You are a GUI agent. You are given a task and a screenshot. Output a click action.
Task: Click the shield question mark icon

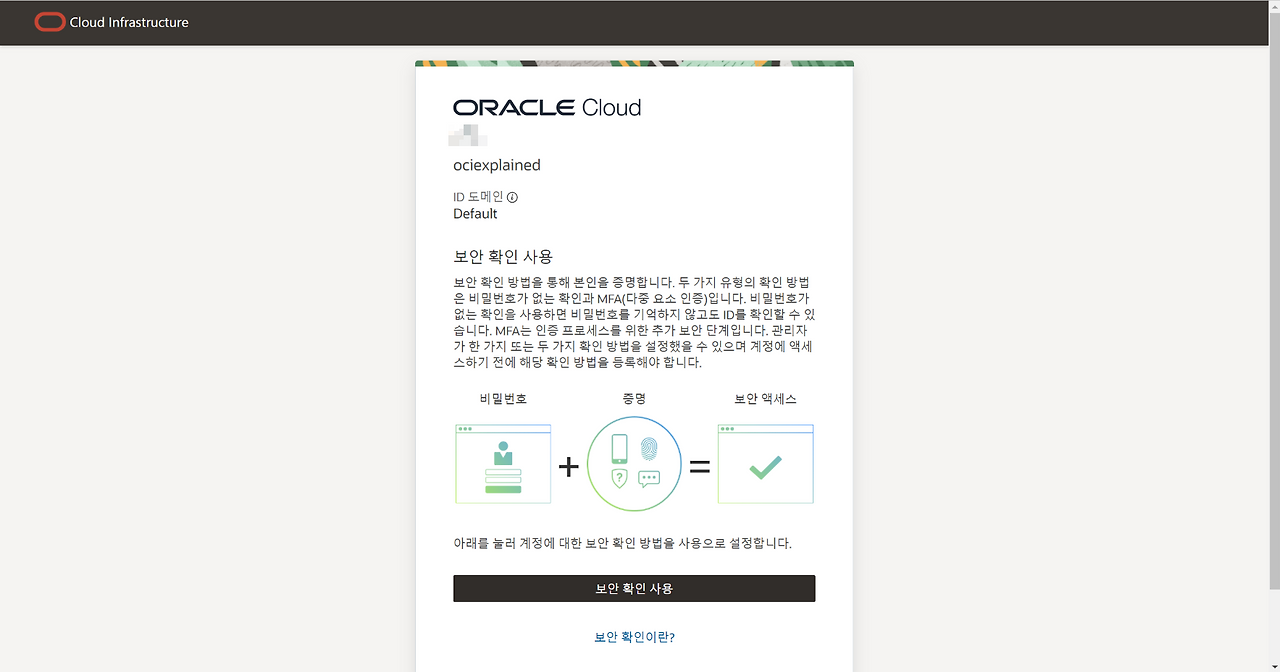click(x=619, y=478)
